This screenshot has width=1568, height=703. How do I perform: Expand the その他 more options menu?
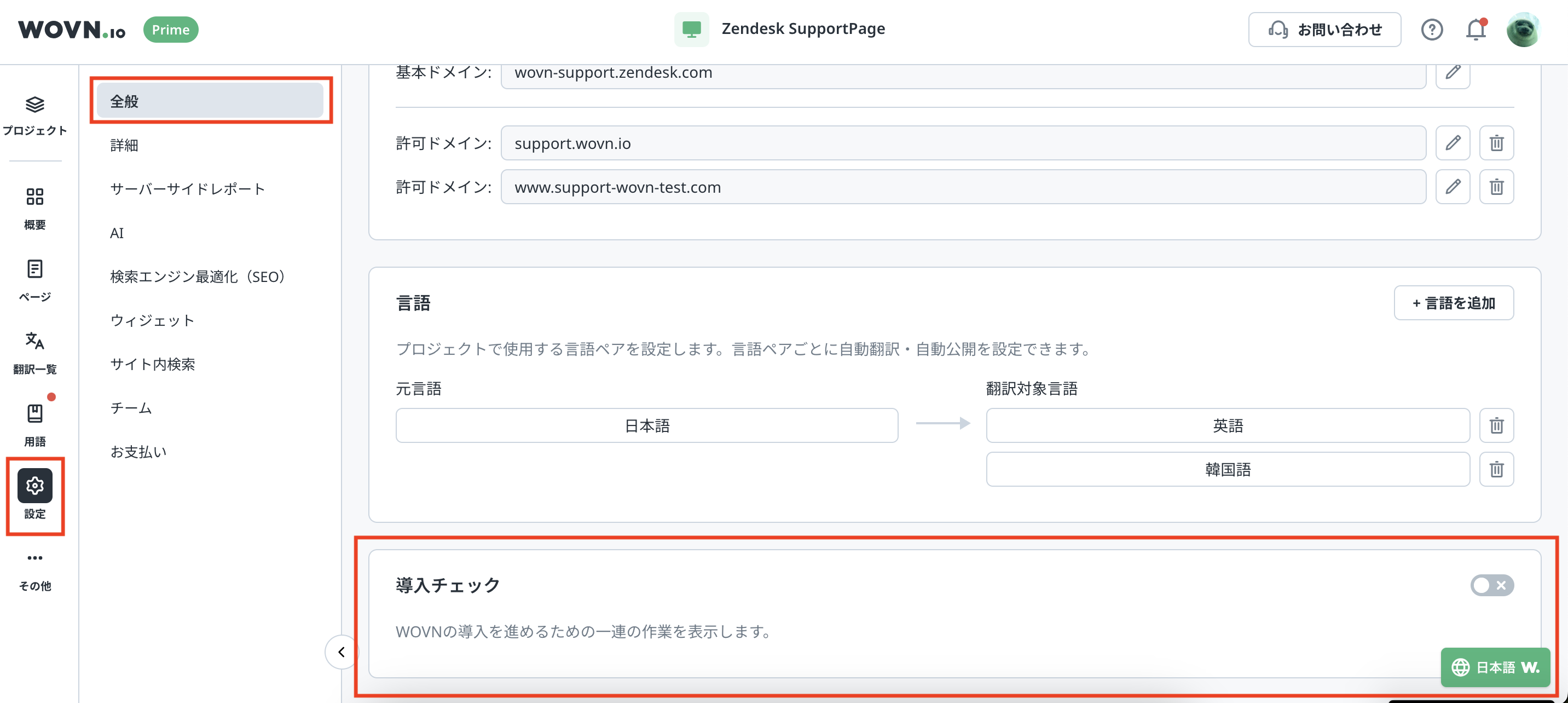point(34,558)
